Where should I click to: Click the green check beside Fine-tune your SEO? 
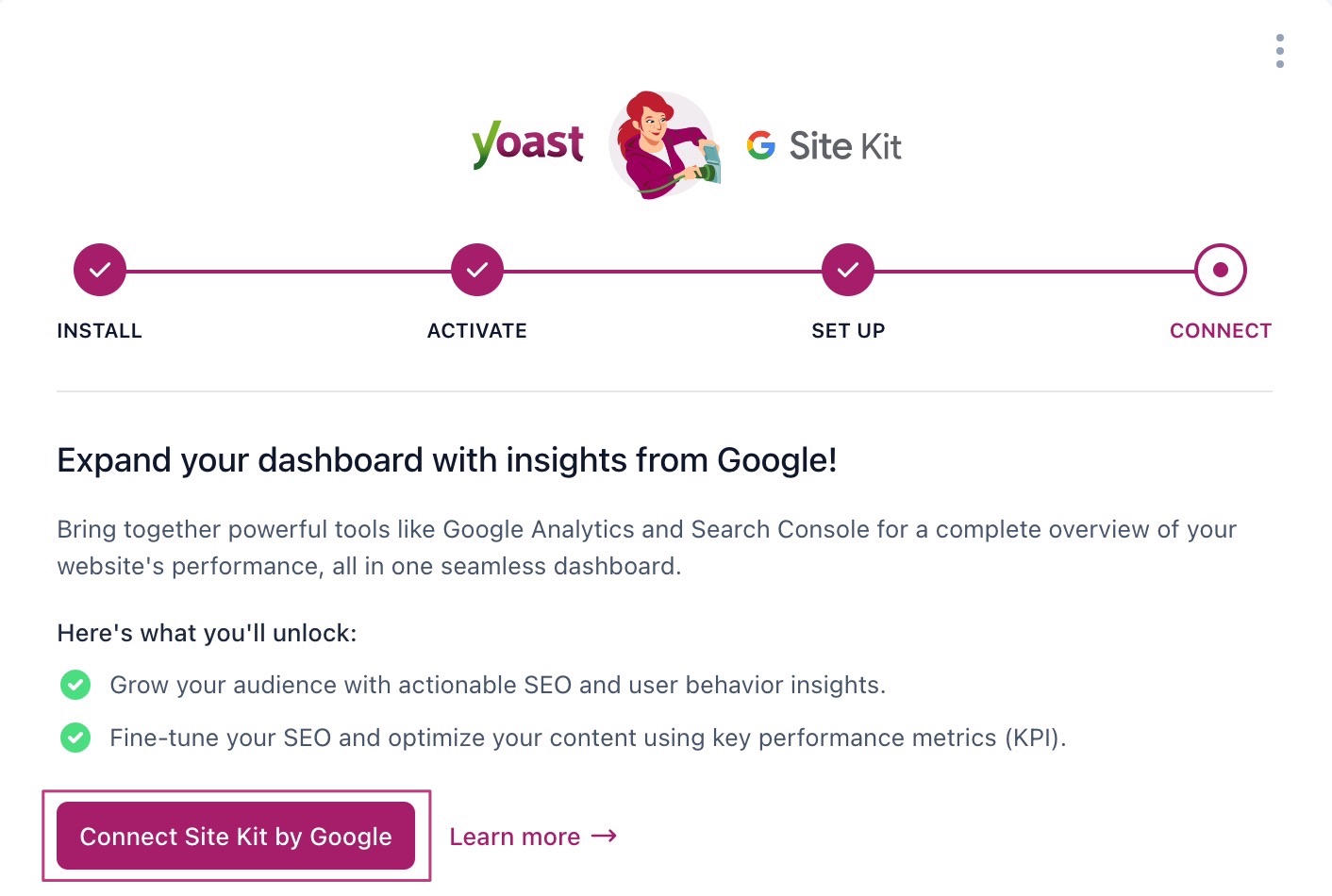click(x=75, y=738)
